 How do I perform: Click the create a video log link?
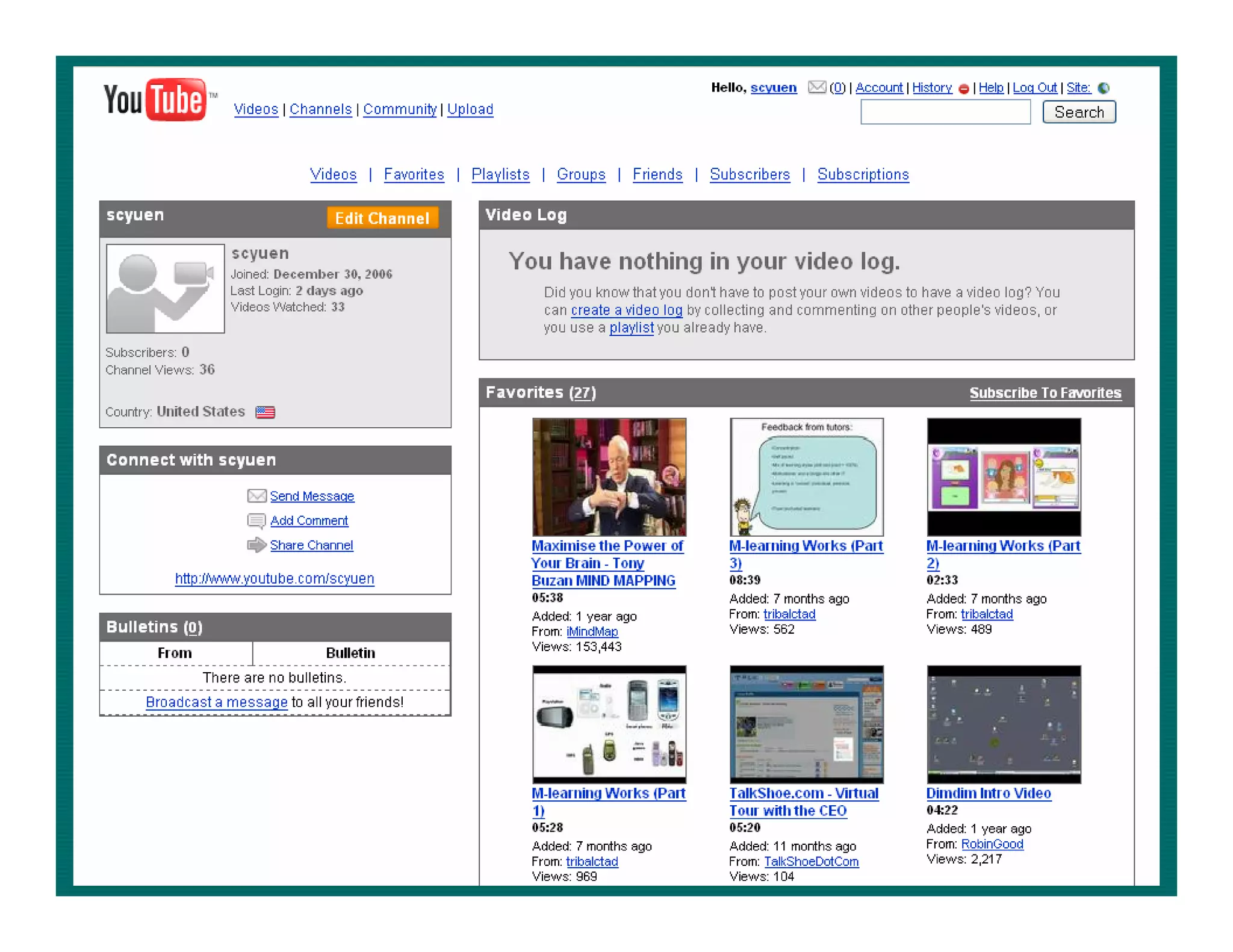(627, 311)
